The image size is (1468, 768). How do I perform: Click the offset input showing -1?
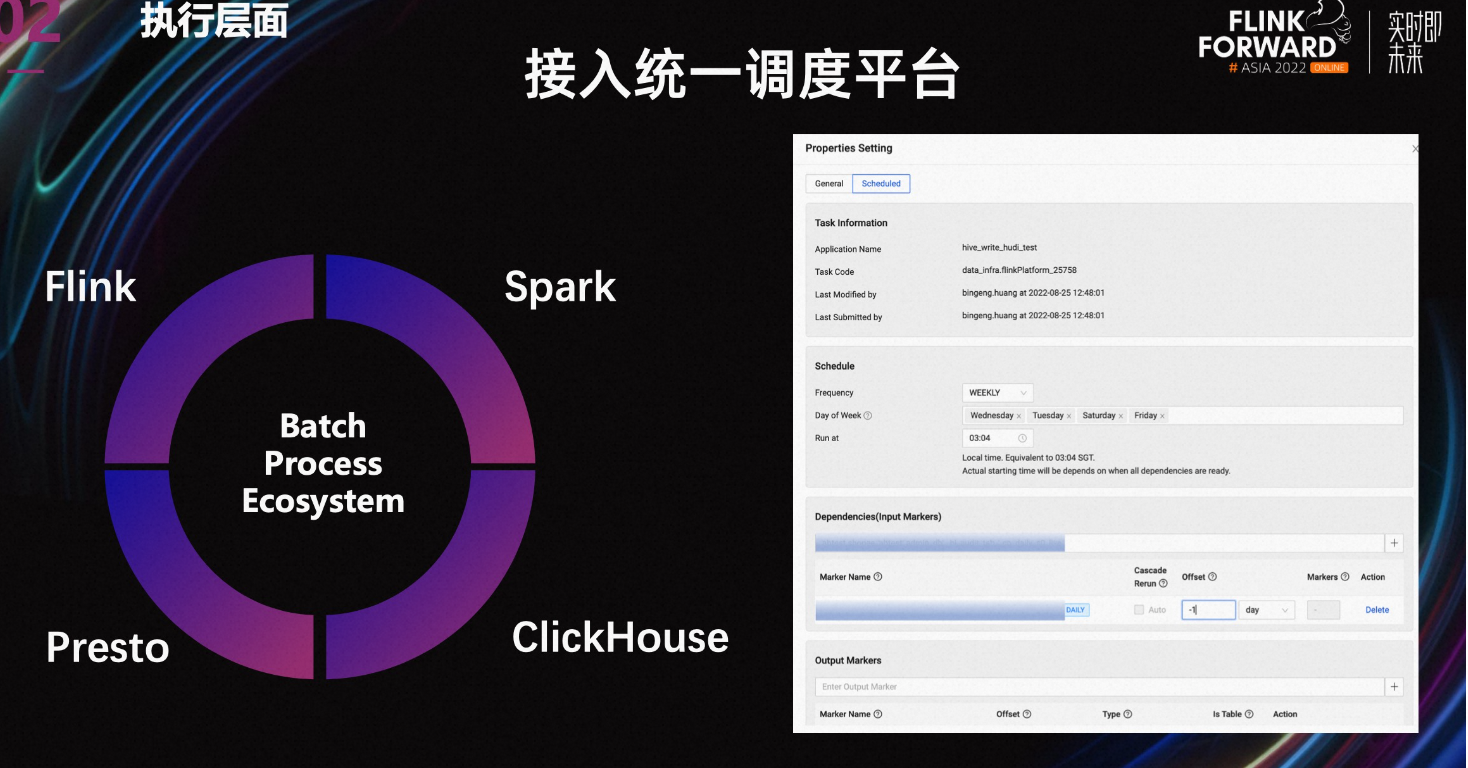[x=1208, y=610]
